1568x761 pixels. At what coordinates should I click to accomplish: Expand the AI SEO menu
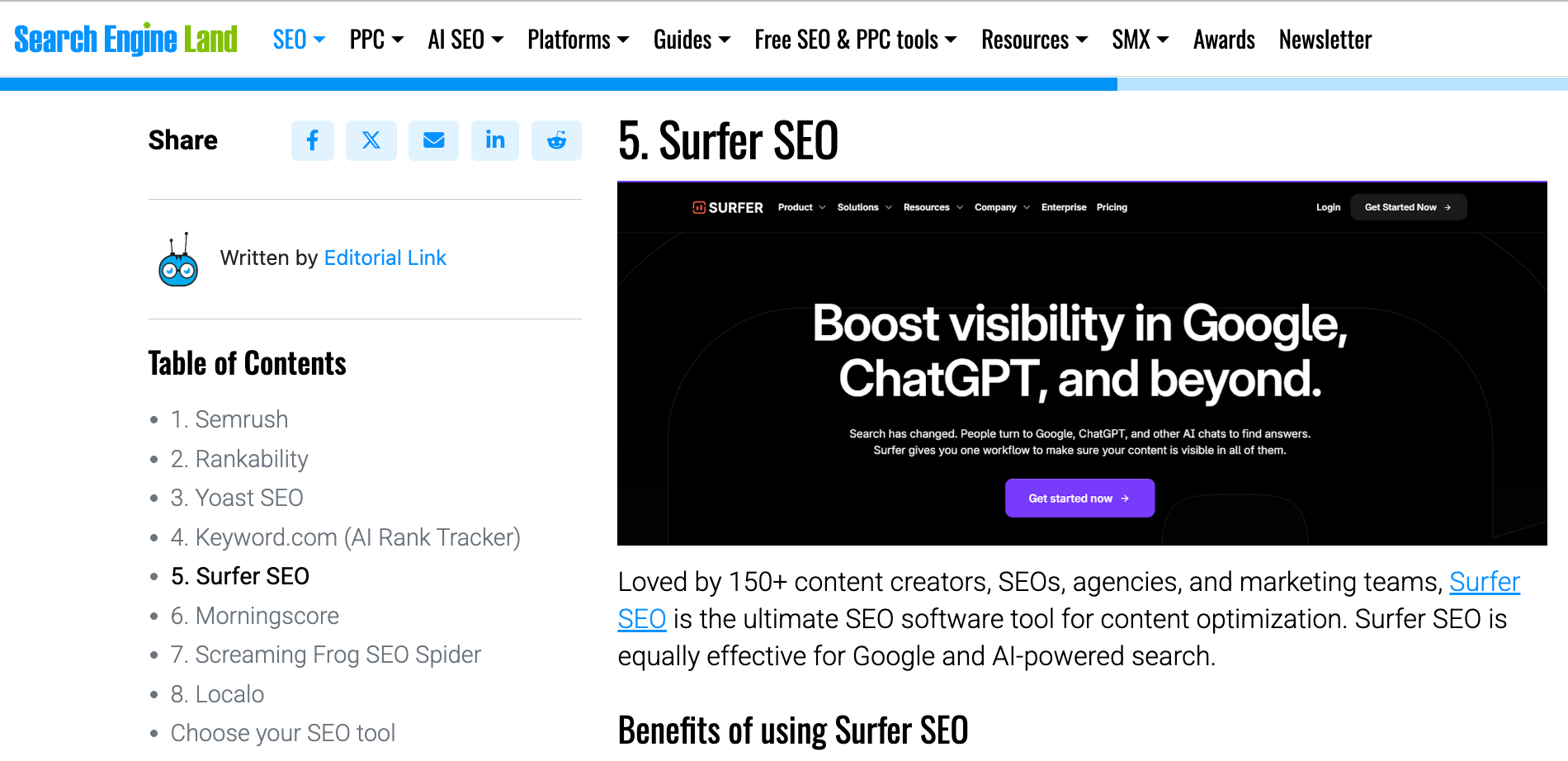(x=465, y=40)
